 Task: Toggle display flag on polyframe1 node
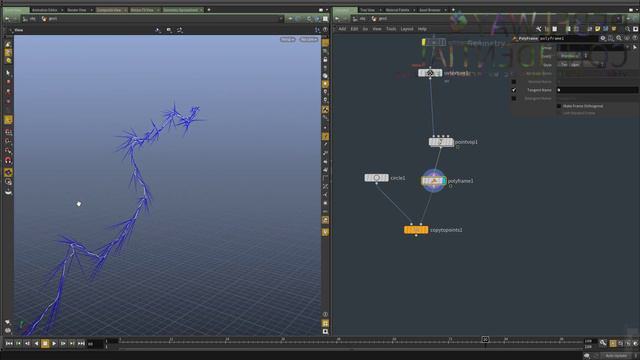point(444,181)
